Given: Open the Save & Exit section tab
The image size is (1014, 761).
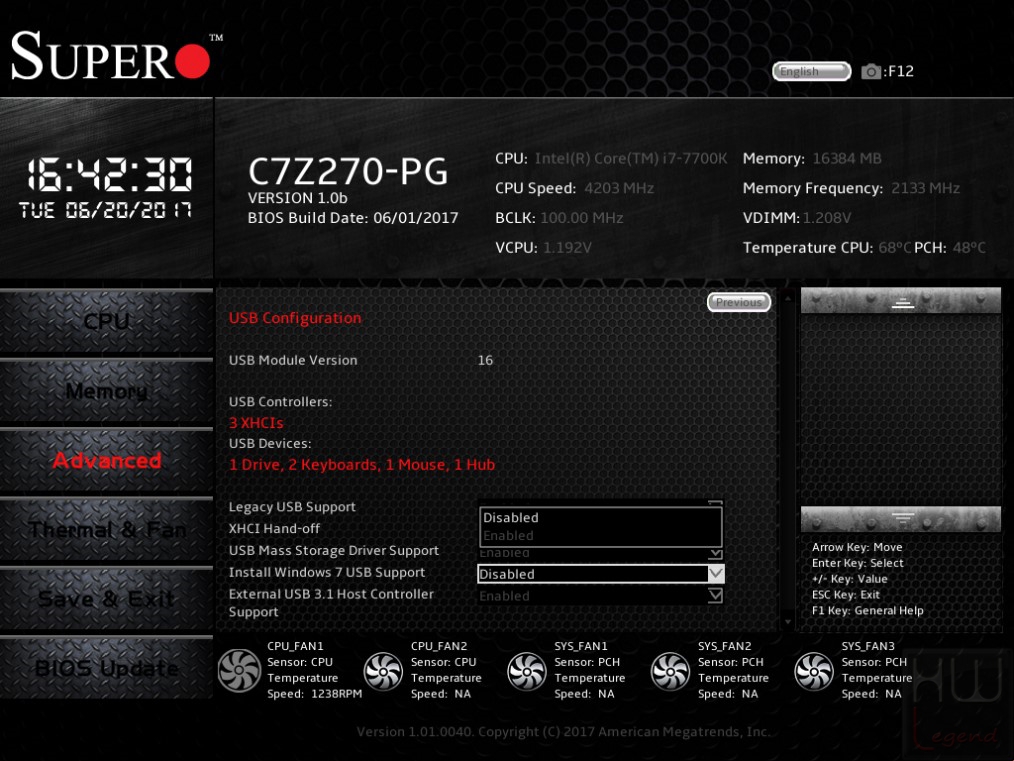Looking at the screenshot, I should click(x=107, y=599).
